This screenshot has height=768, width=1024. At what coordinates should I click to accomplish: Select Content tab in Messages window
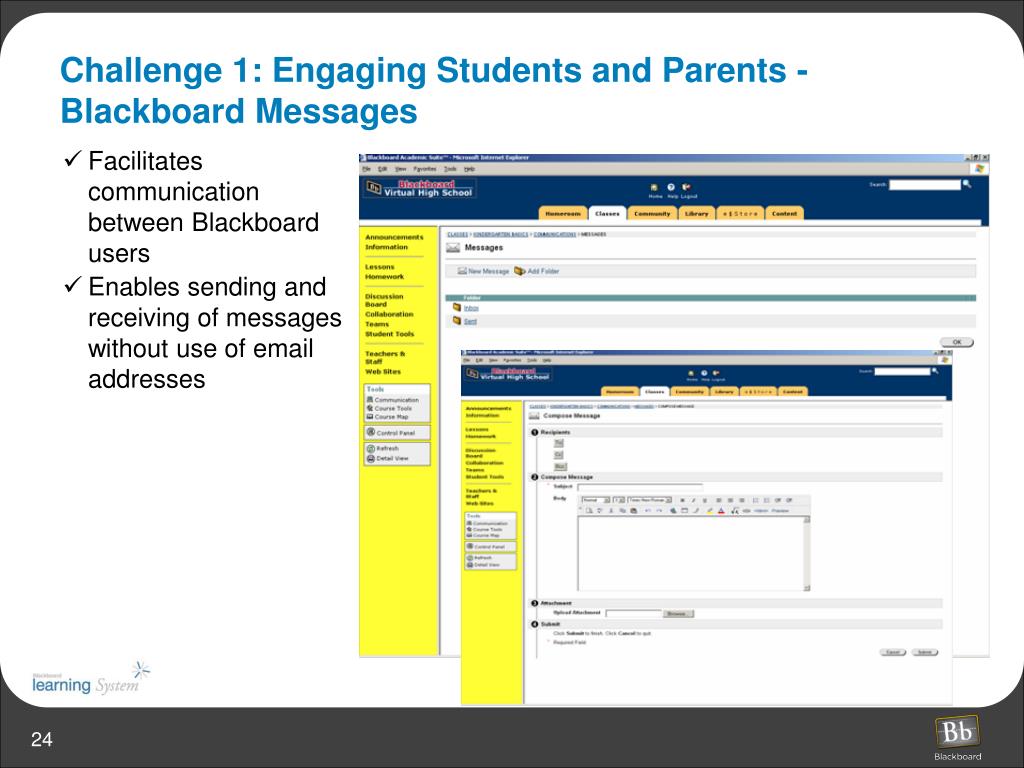tap(784, 214)
